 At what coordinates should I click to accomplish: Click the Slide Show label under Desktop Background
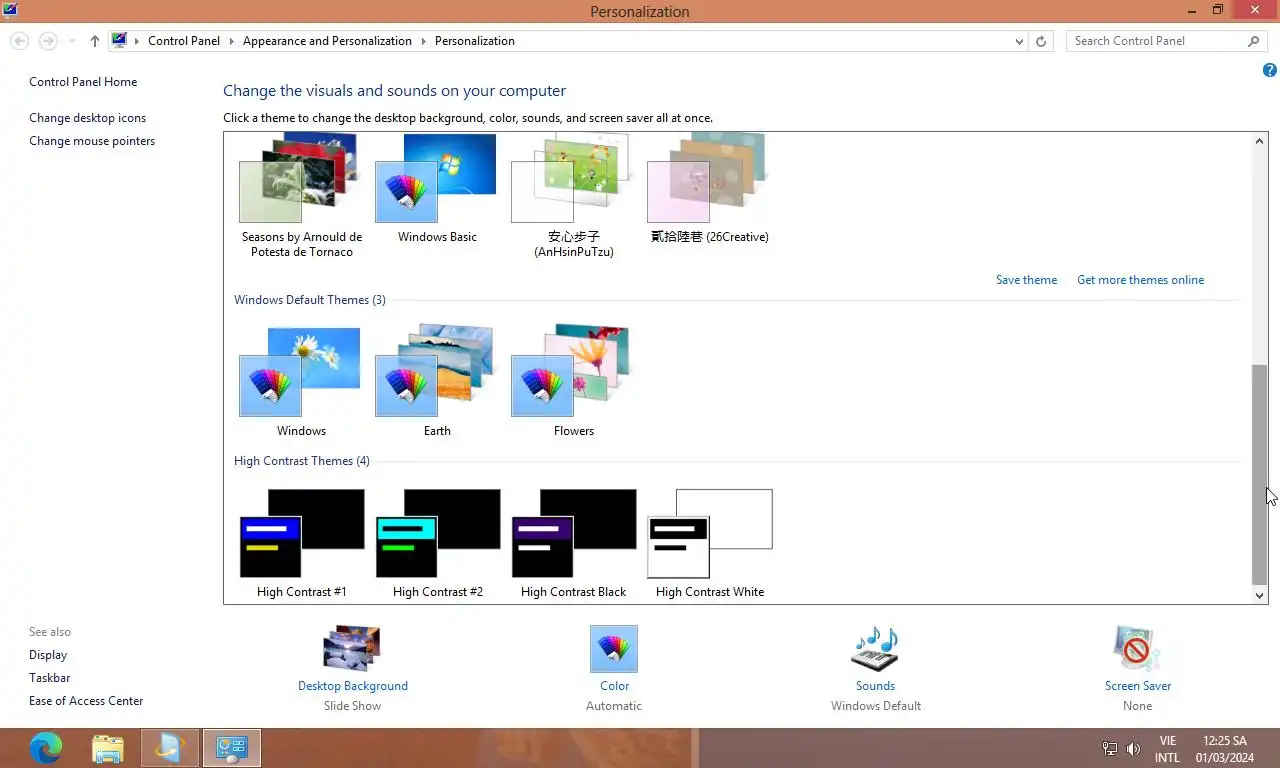point(352,706)
